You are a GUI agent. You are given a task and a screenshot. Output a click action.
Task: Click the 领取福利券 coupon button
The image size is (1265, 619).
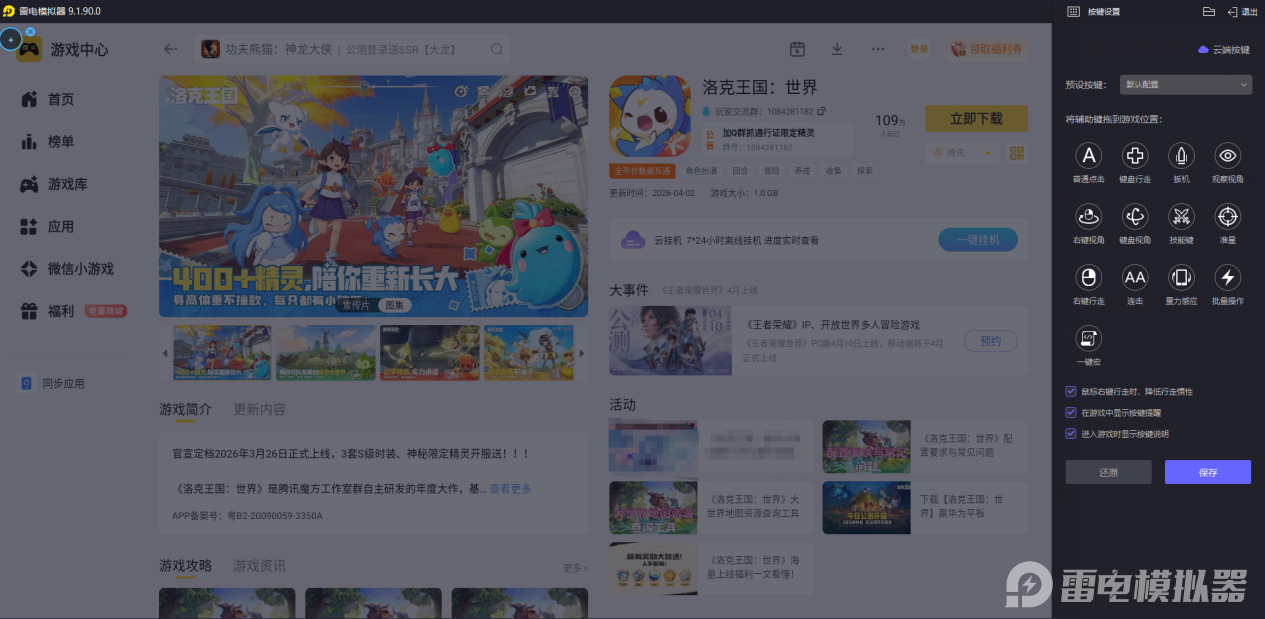point(986,49)
